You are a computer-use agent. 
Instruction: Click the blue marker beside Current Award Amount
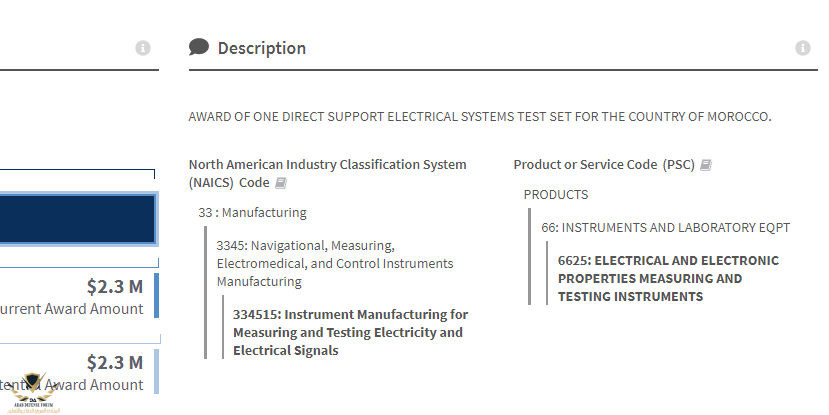tap(156, 296)
